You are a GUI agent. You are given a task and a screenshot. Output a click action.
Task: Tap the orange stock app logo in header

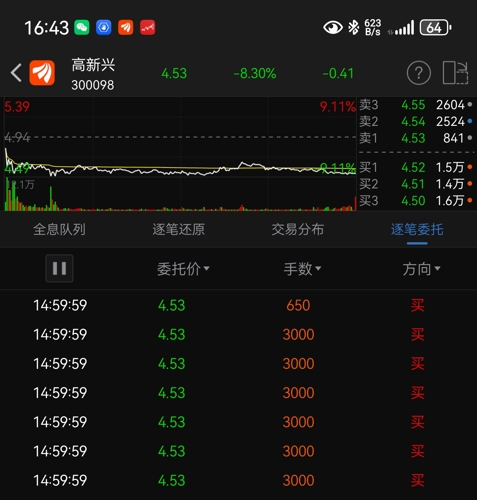coord(42,73)
